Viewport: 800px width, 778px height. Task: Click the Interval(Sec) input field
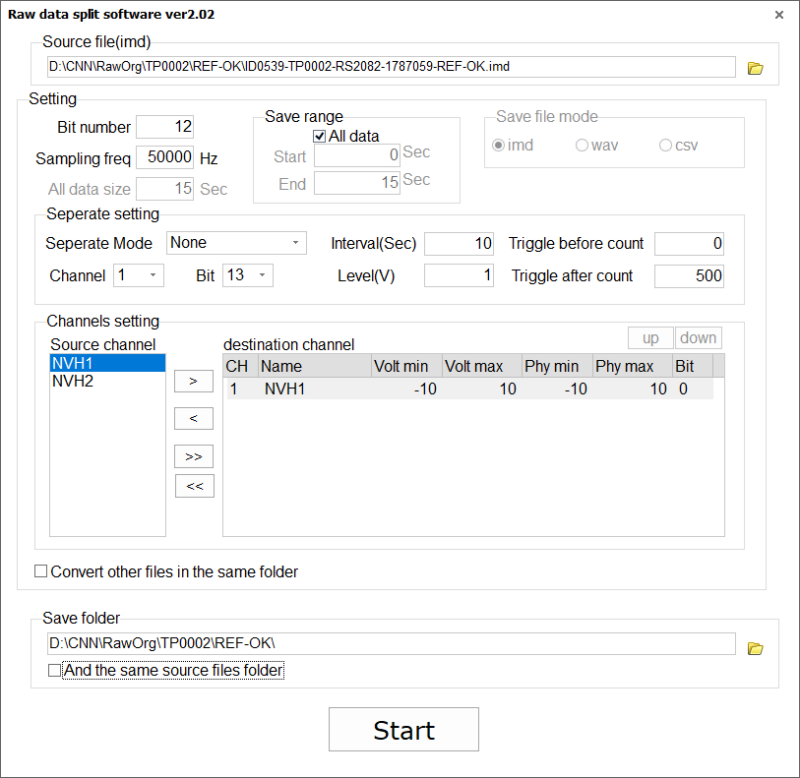(x=459, y=243)
